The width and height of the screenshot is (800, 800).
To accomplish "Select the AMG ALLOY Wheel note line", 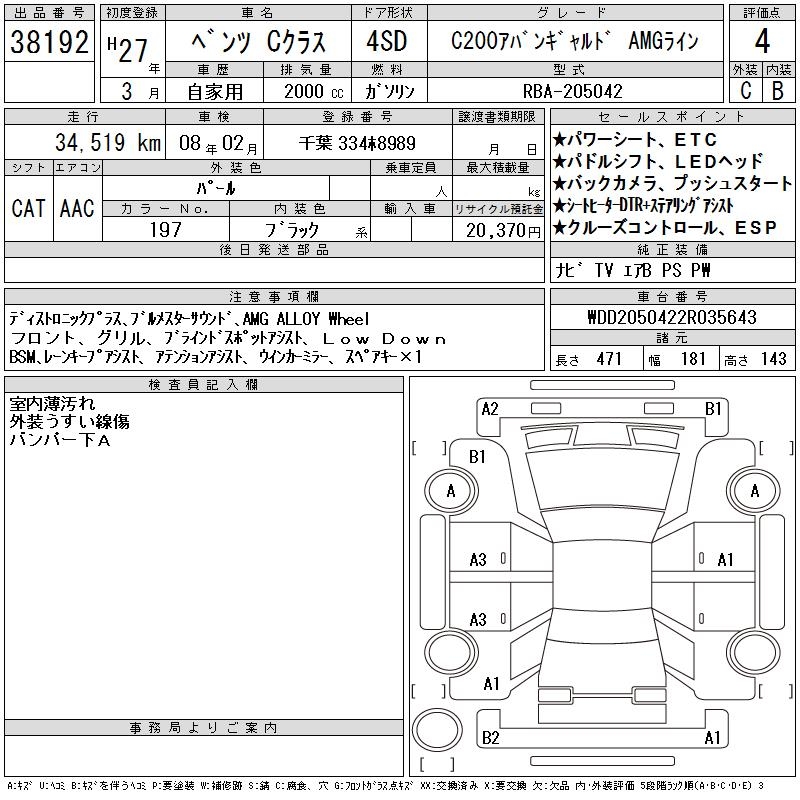I will point(189,319).
